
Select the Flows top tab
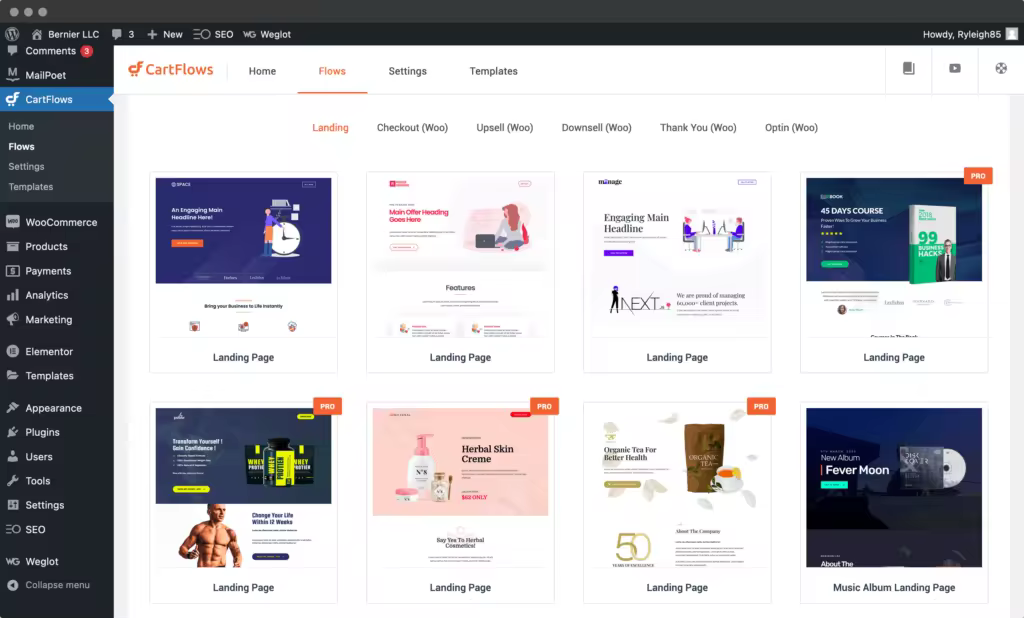click(x=332, y=71)
